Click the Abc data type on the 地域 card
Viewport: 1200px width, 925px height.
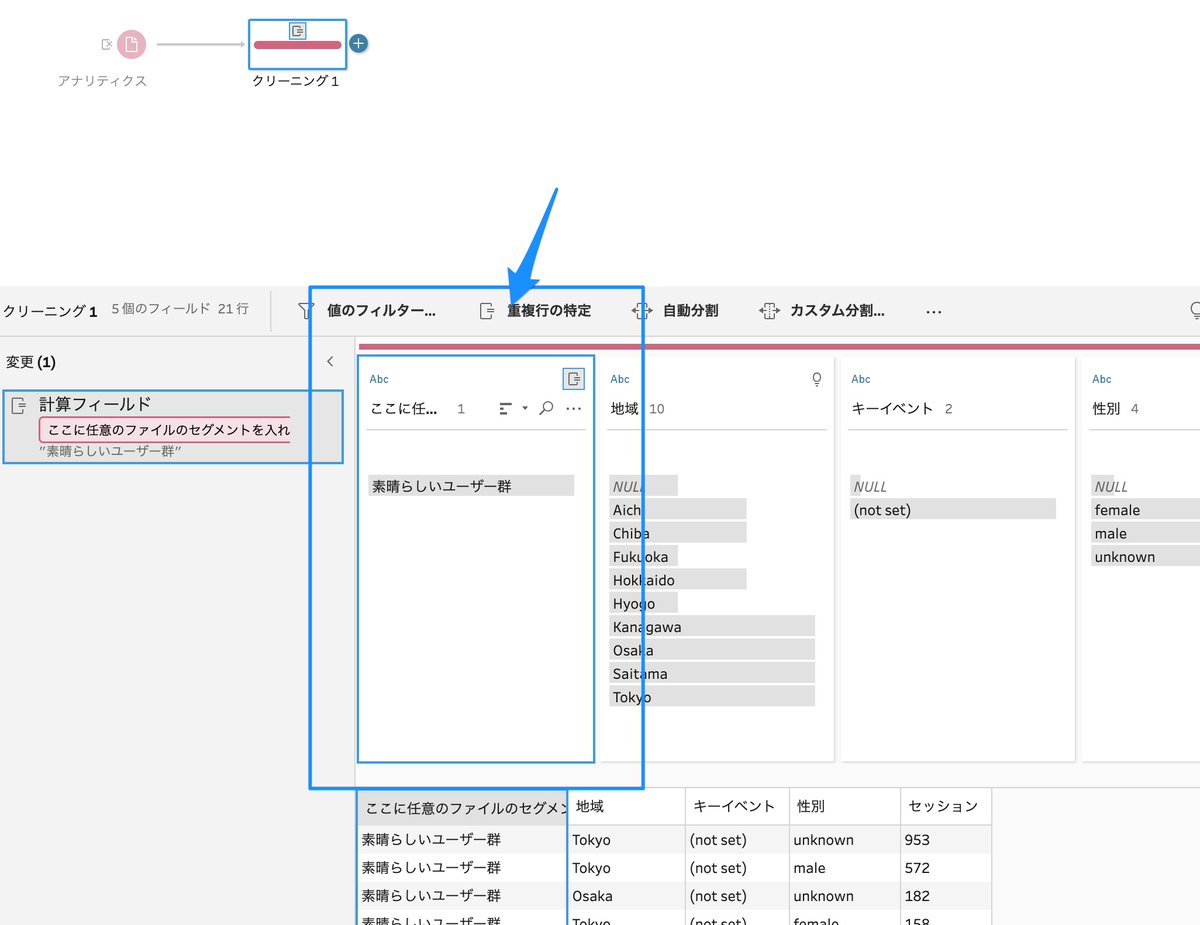[620, 379]
